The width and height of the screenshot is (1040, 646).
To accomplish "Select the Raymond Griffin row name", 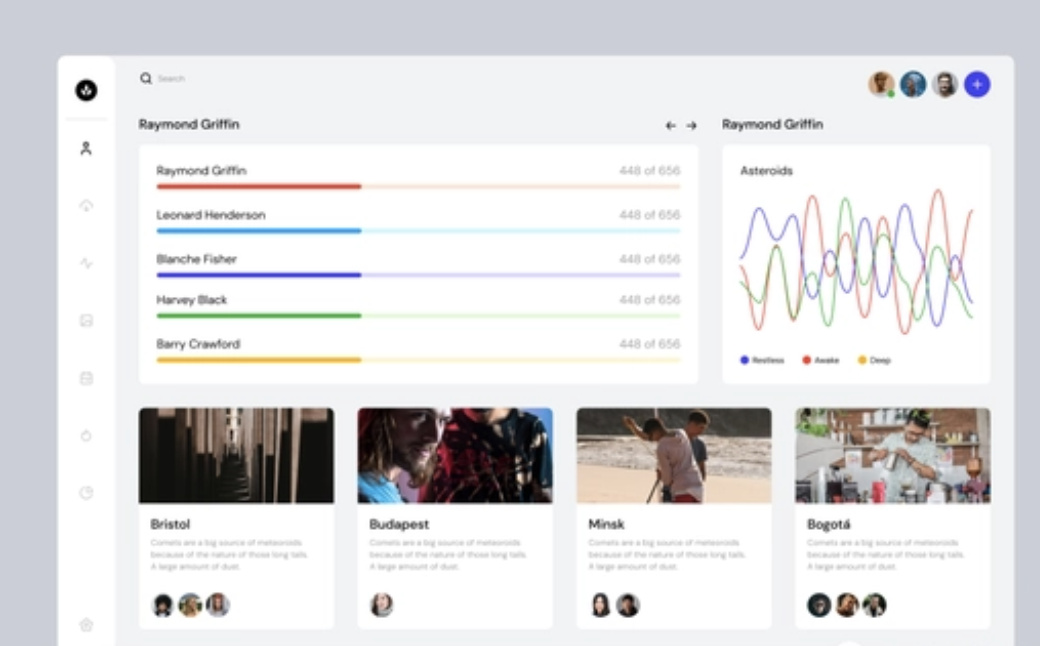I will 202,170.
